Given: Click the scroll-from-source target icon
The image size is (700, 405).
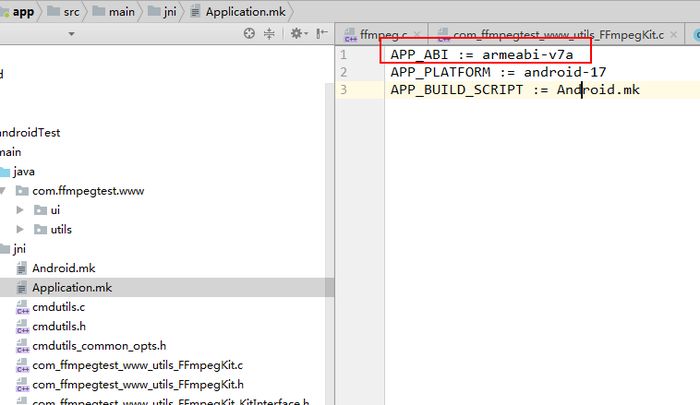Looking at the screenshot, I should click(x=250, y=33).
